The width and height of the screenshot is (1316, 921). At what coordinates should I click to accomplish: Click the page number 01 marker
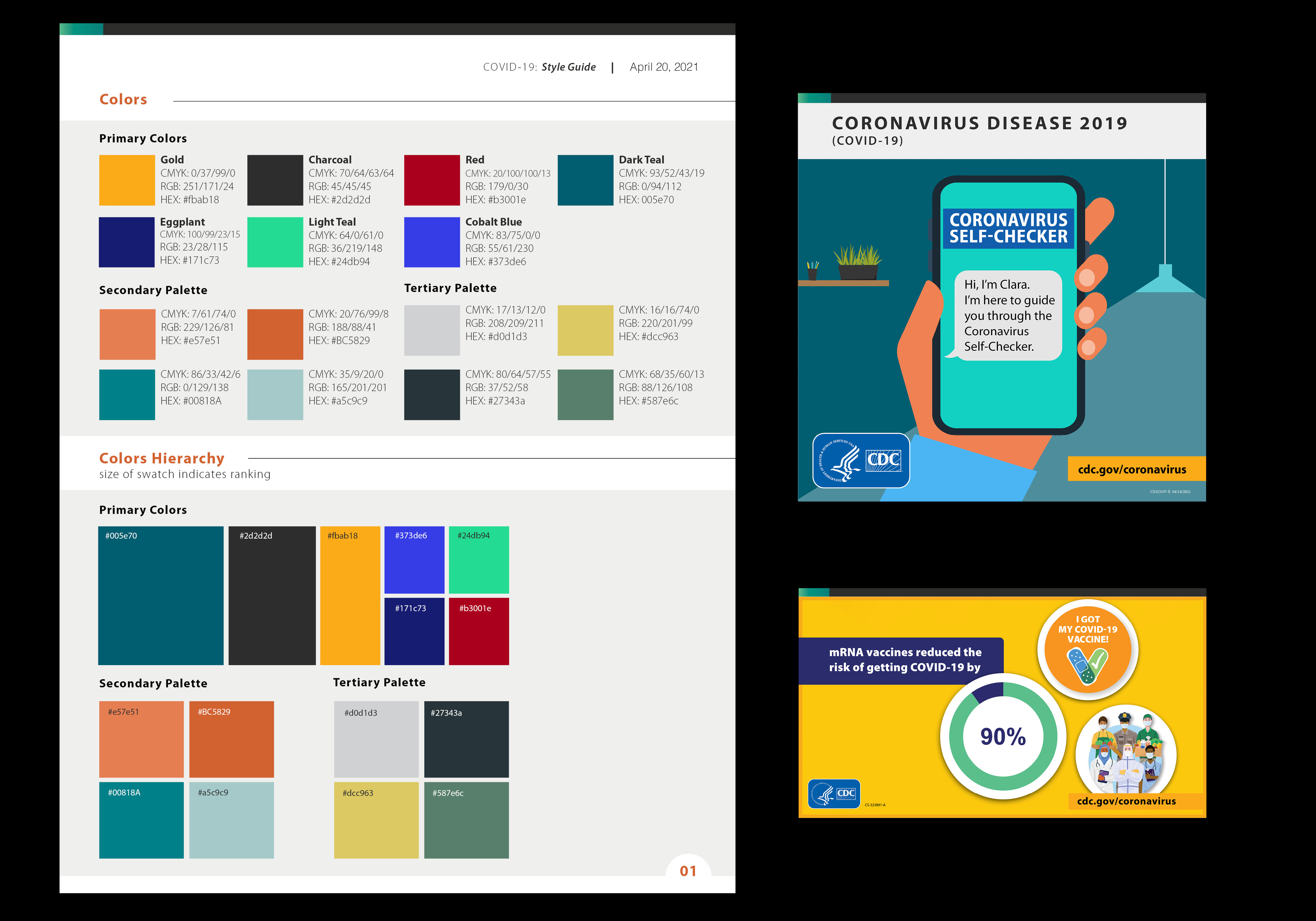(688, 871)
